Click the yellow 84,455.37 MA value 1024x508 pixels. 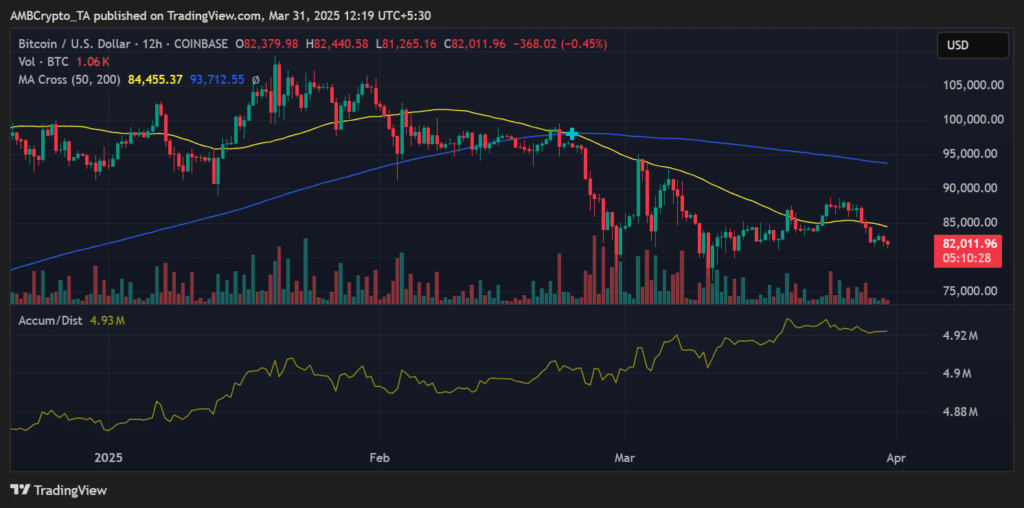[x=155, y=80]
